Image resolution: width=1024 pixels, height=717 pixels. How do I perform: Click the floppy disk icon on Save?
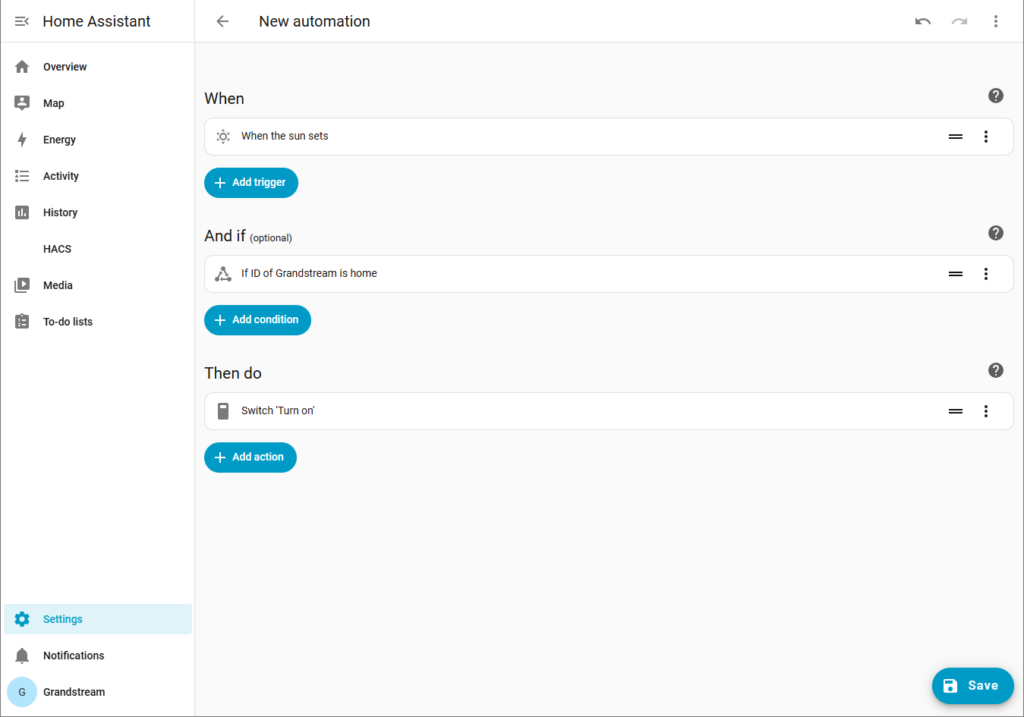(x=951, y=686)
